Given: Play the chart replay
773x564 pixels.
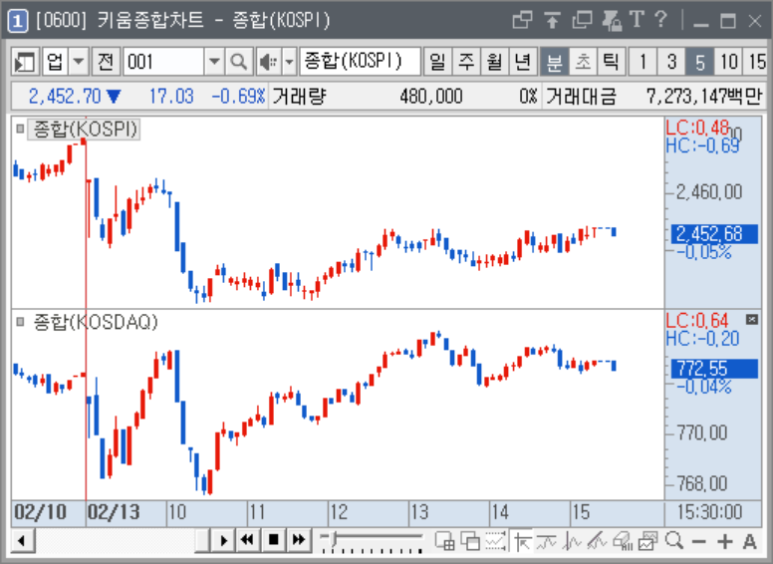Looking at the screenshot, I should coord(223,540).
